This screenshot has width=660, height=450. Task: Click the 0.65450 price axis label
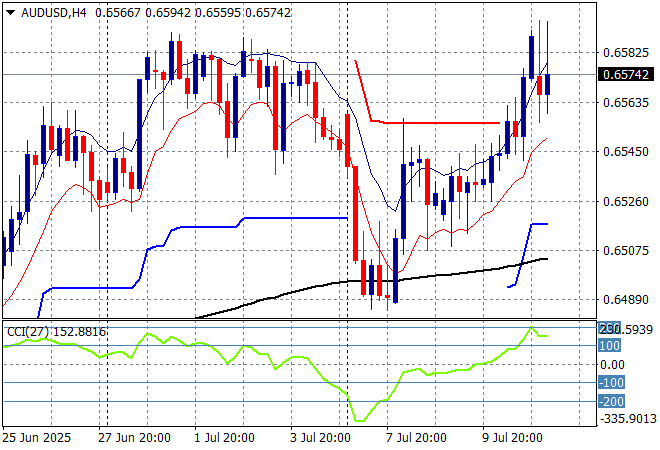click(x=627, y=151)
